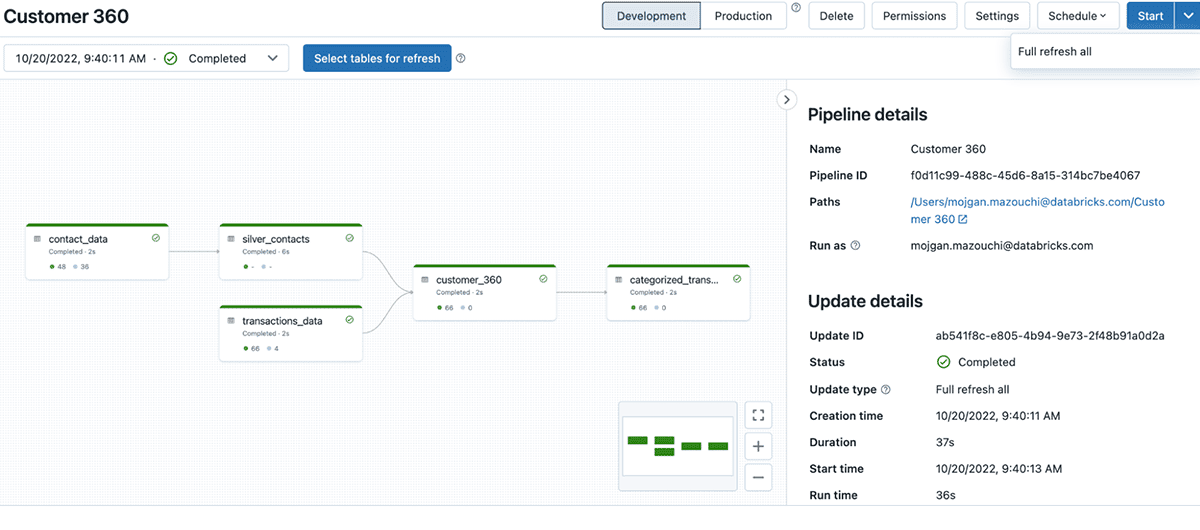This screenshot has width=1200, height=530.
Task: Click info icon next to Production mode
Action: pyautogui.click(x=796, y=8)
